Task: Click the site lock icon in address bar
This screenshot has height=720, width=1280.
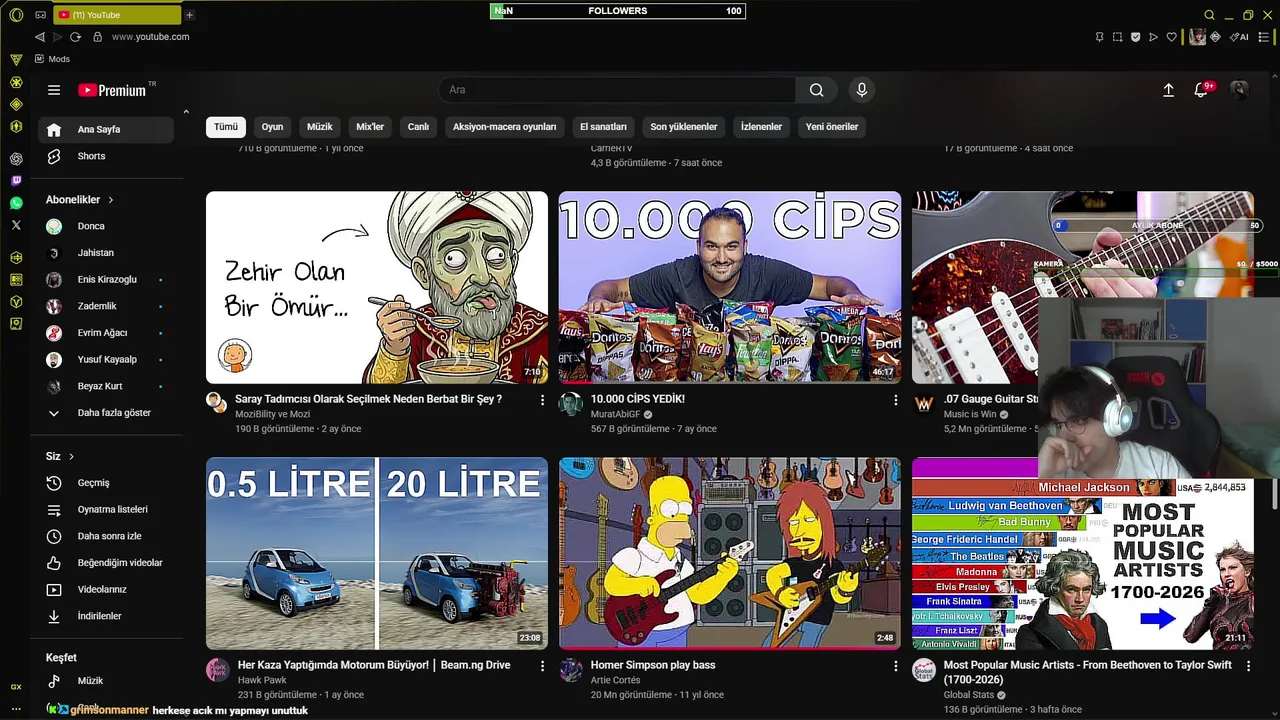Action: point(97,37)
